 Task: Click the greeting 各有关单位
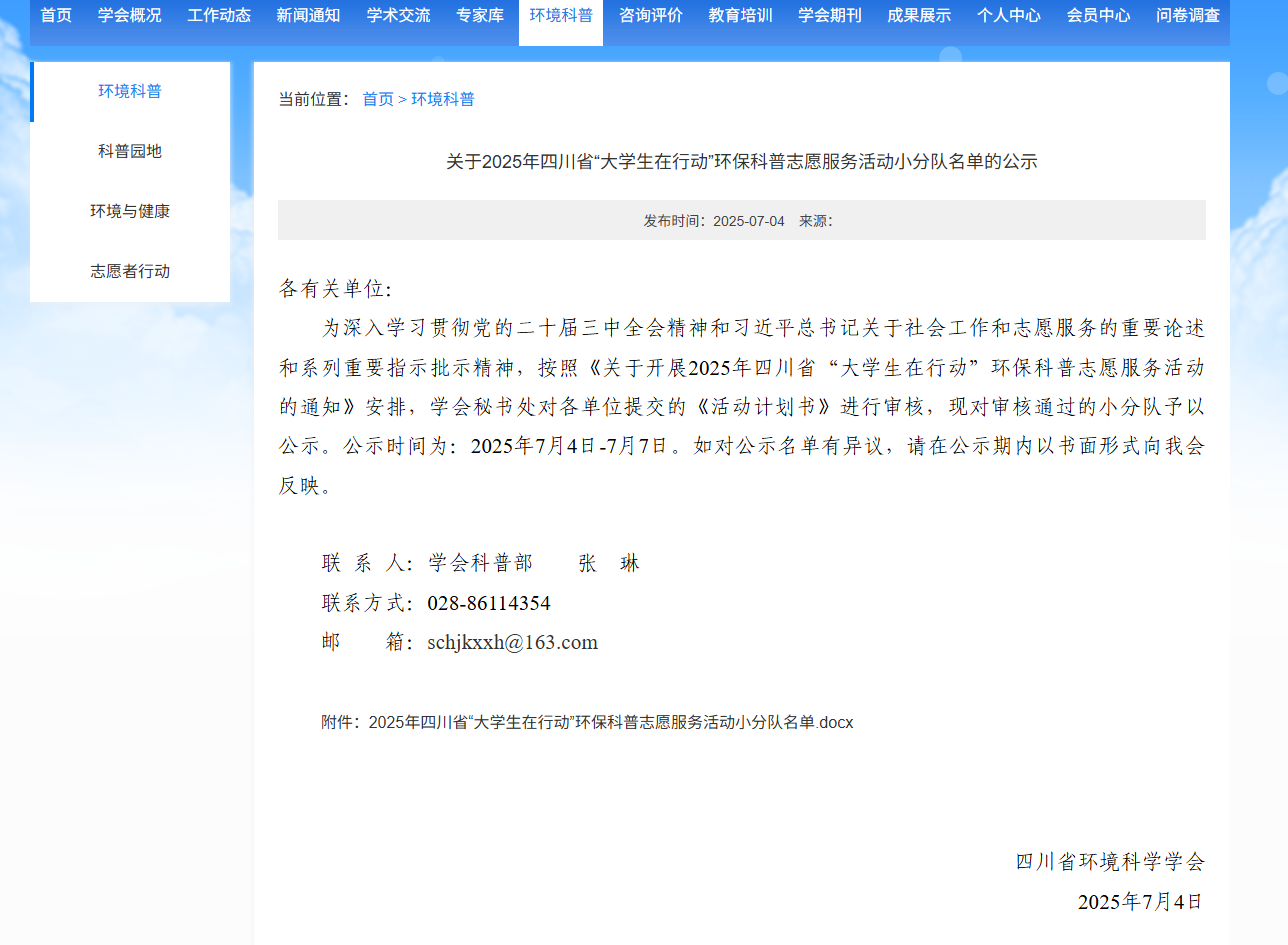336,290
